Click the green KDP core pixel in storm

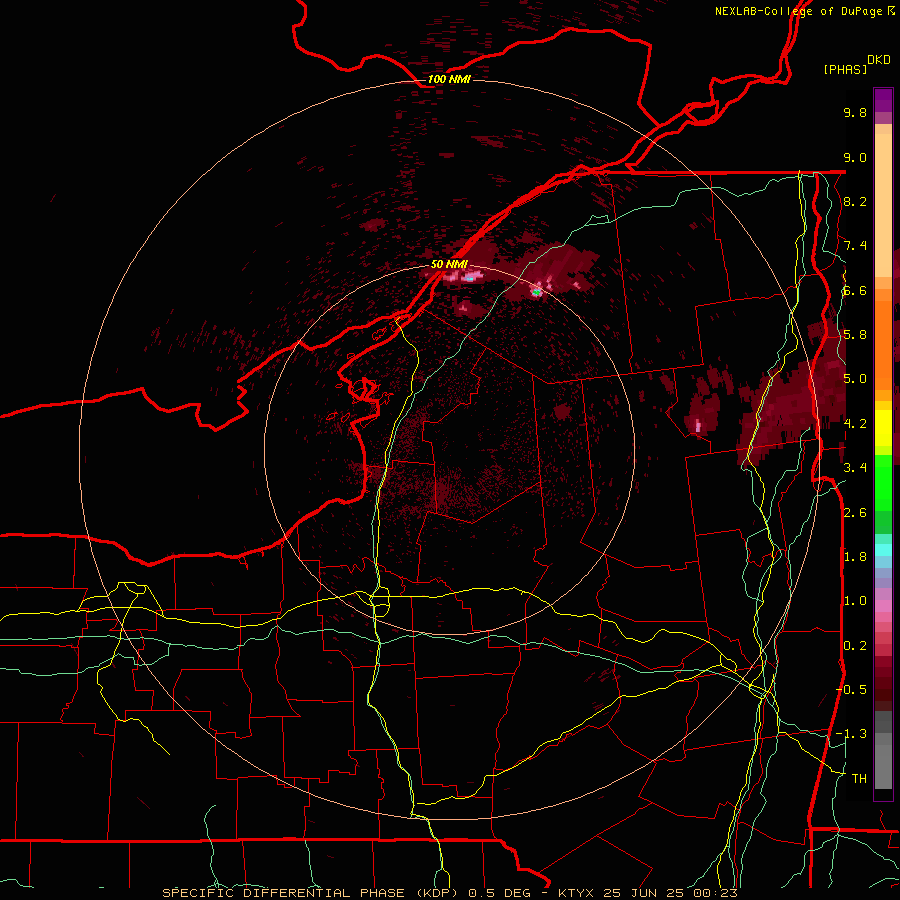537,293
